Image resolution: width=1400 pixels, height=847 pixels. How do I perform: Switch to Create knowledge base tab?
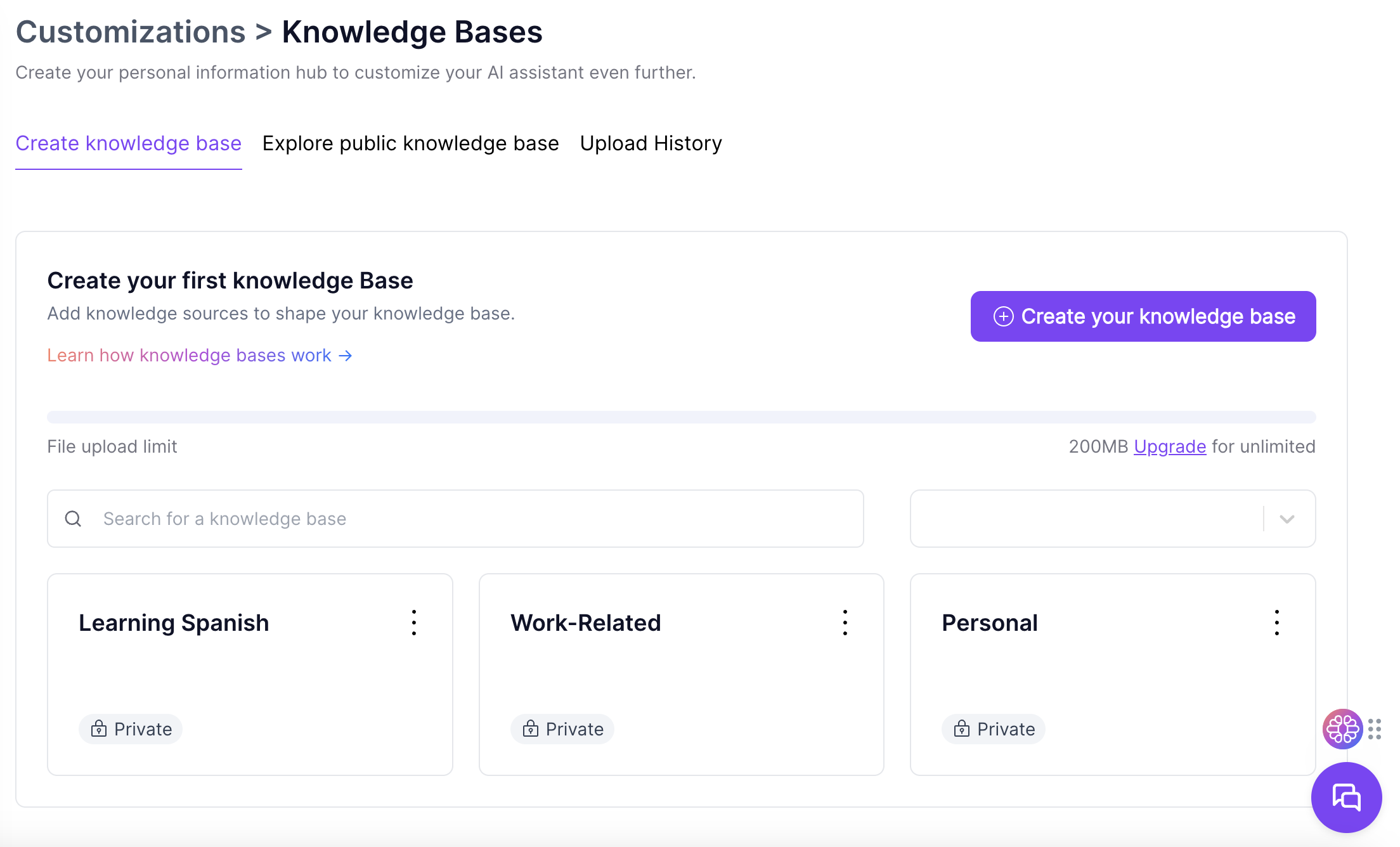[x=129, y=143]
